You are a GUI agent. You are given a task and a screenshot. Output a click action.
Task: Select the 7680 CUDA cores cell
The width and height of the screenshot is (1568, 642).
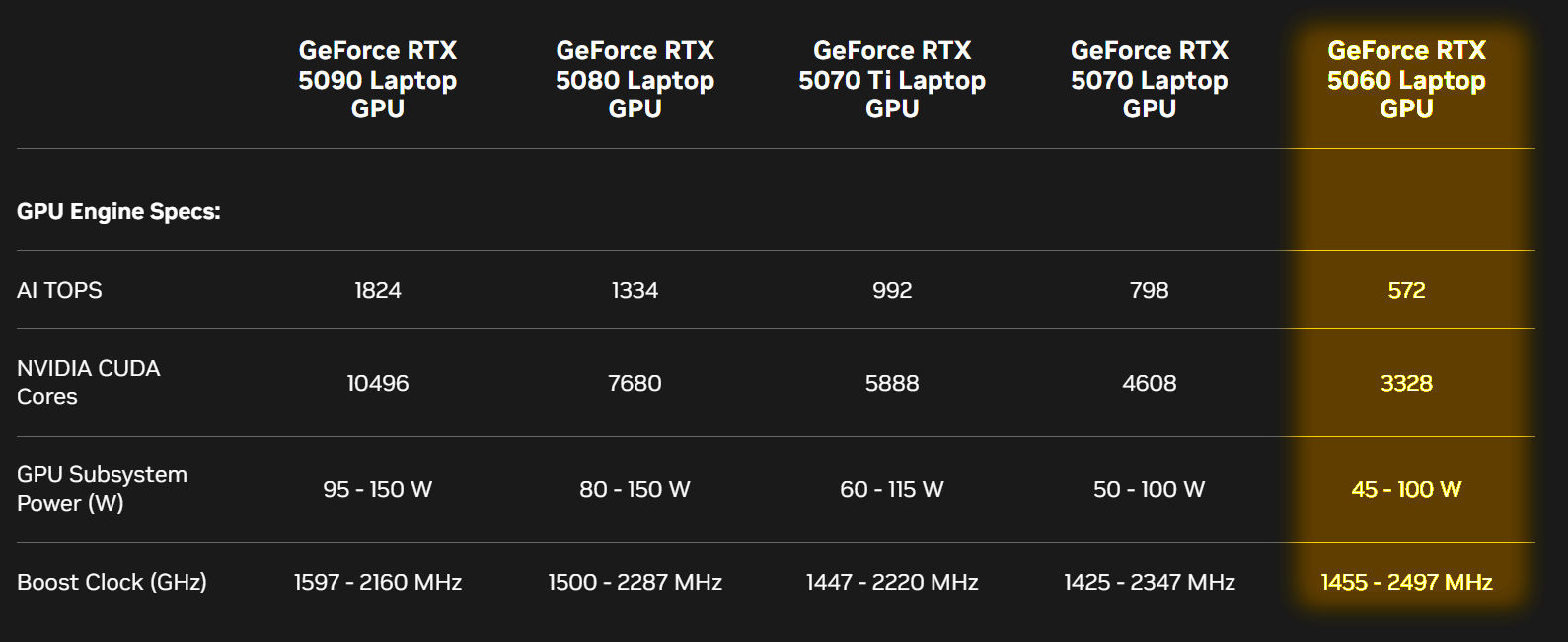[x=635, y=383]
